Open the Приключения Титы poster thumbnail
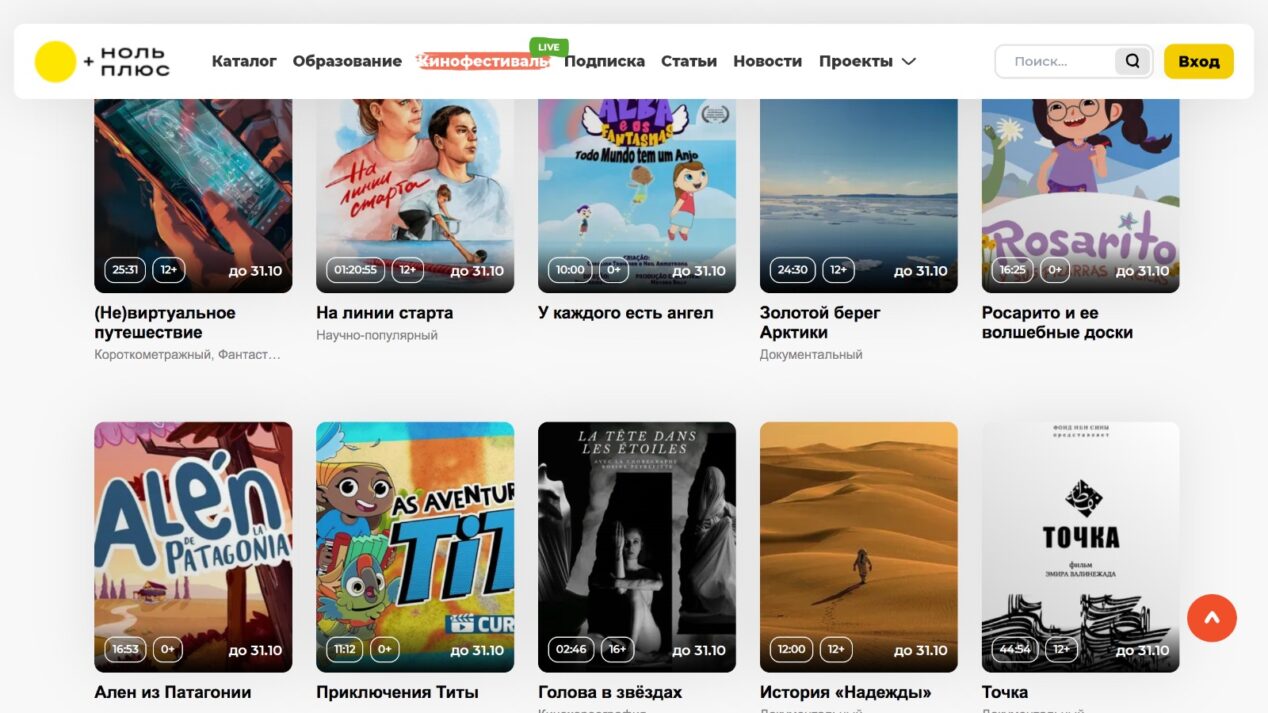Viewport: 1268px width, 713px height. pyautogui.click(x=415, y=547)
